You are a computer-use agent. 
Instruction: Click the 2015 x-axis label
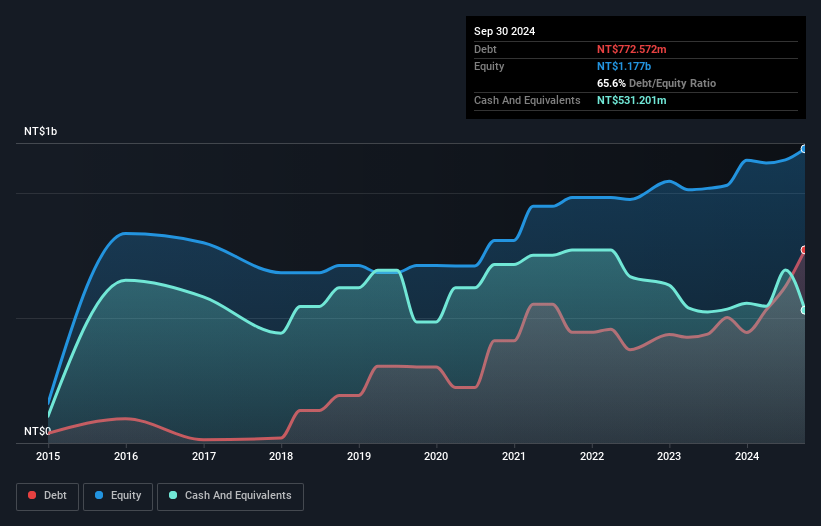tap(48, 456)
